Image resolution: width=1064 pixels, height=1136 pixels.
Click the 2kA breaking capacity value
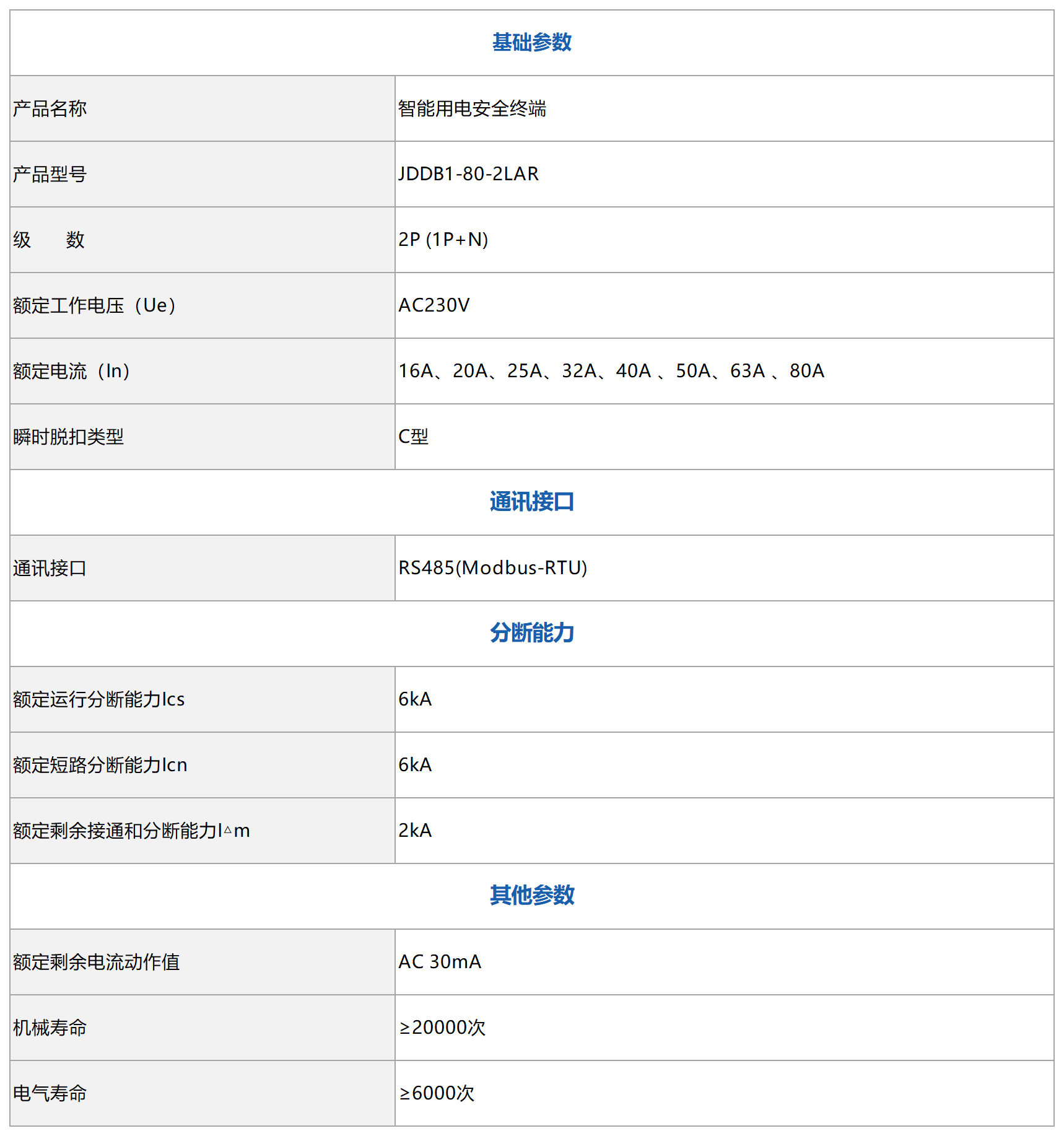(x=414, y=831)
